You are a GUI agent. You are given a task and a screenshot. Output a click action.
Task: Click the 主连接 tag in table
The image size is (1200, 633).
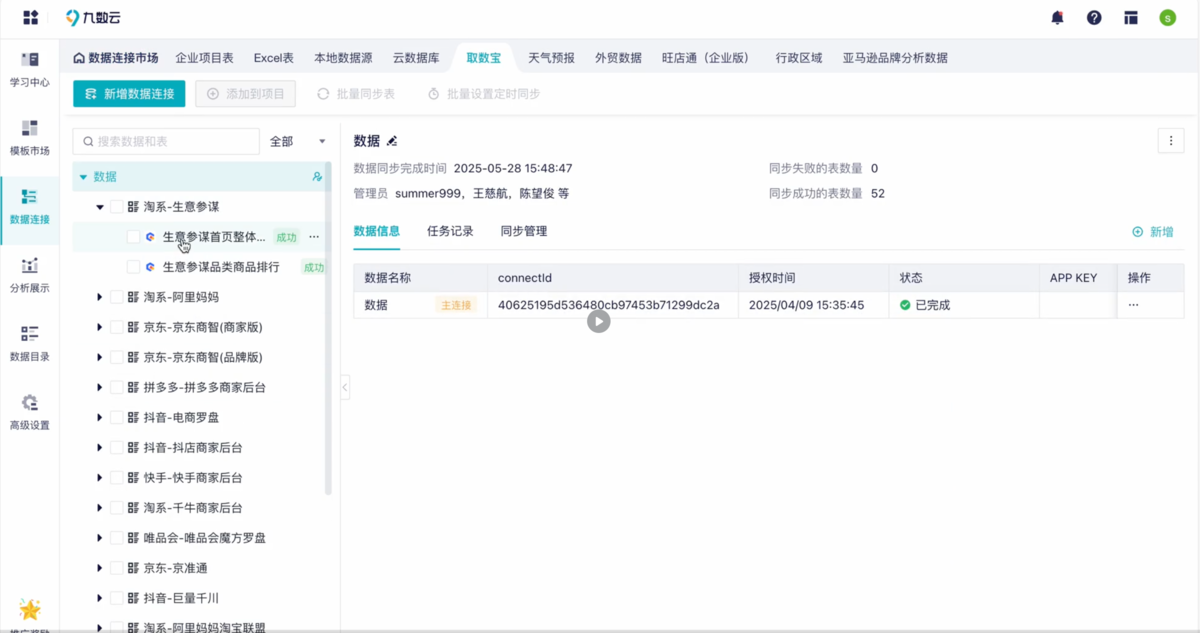pos(456,305)
